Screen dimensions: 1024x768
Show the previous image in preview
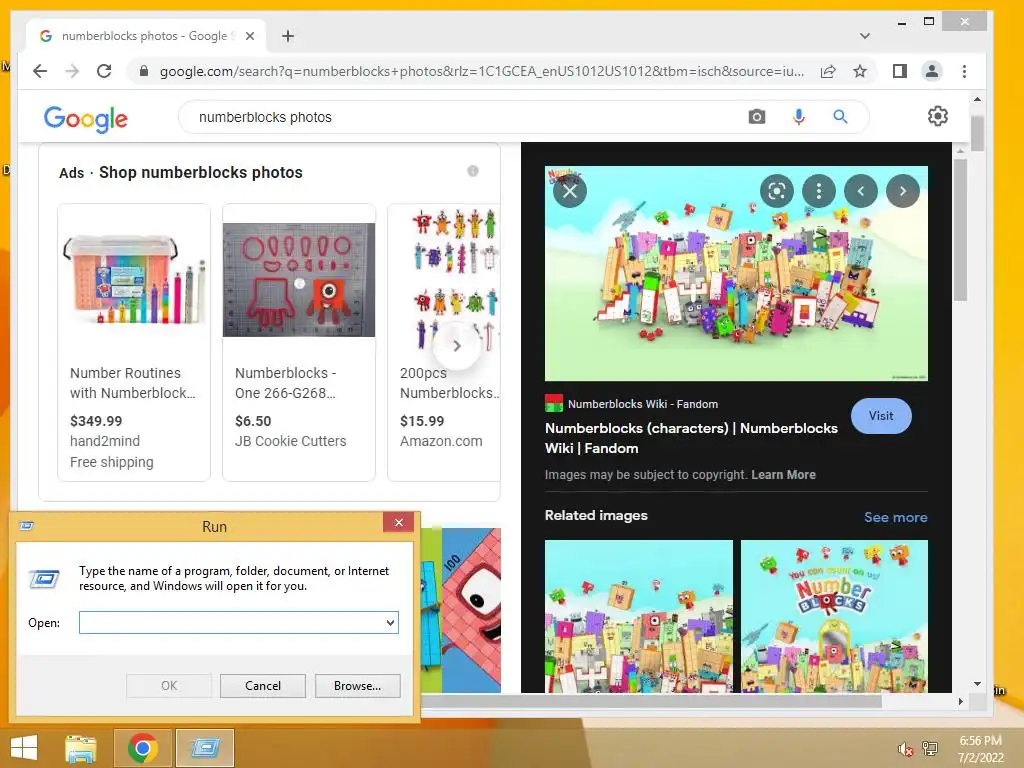pyautogui.click(x=861, y=191)
